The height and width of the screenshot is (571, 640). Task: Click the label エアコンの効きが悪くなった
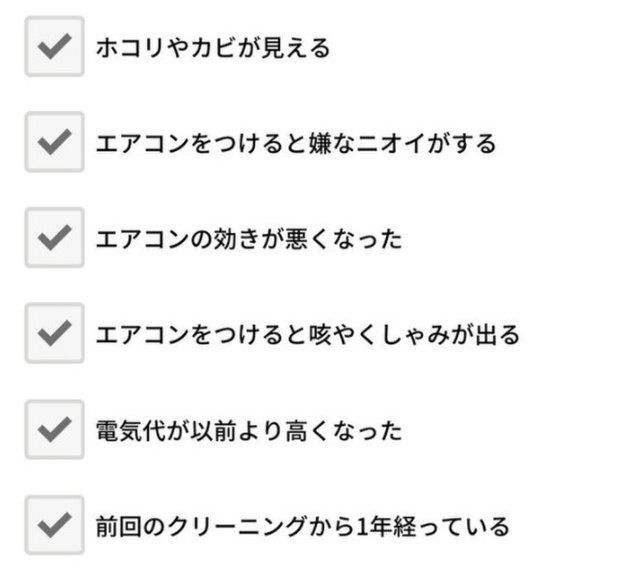click(x=249, y=239)
